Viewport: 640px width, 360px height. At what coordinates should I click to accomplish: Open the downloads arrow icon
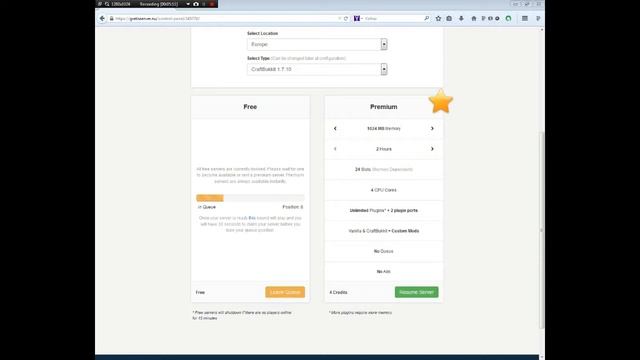click(461, 18)
